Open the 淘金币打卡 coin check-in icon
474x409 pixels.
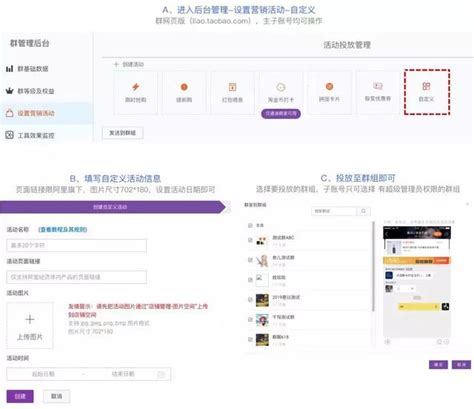[x=281, y=87]
